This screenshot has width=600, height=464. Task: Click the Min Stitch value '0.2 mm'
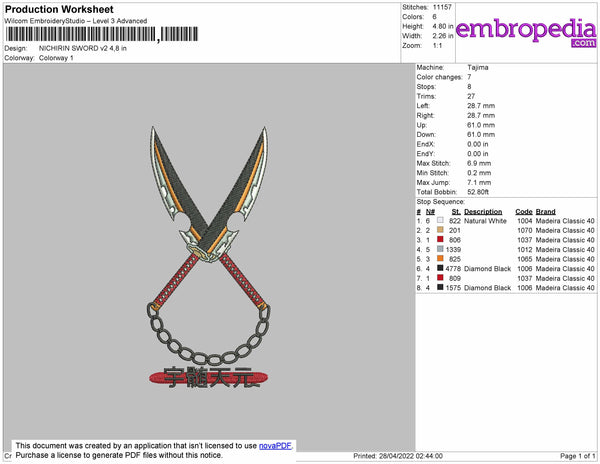pyautogui.click(x=479, y=173)
